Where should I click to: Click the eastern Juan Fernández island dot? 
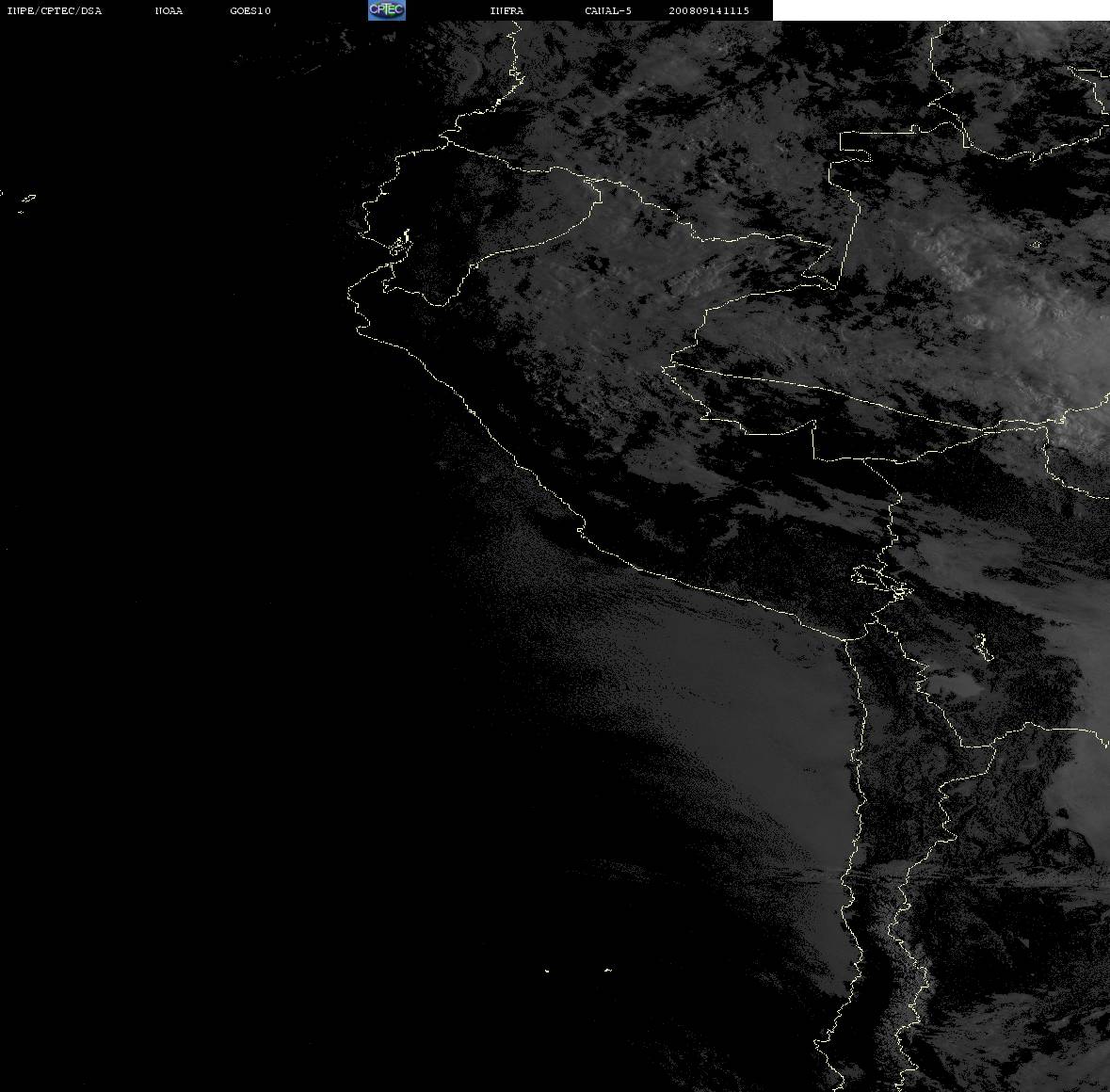click(608, 970)
